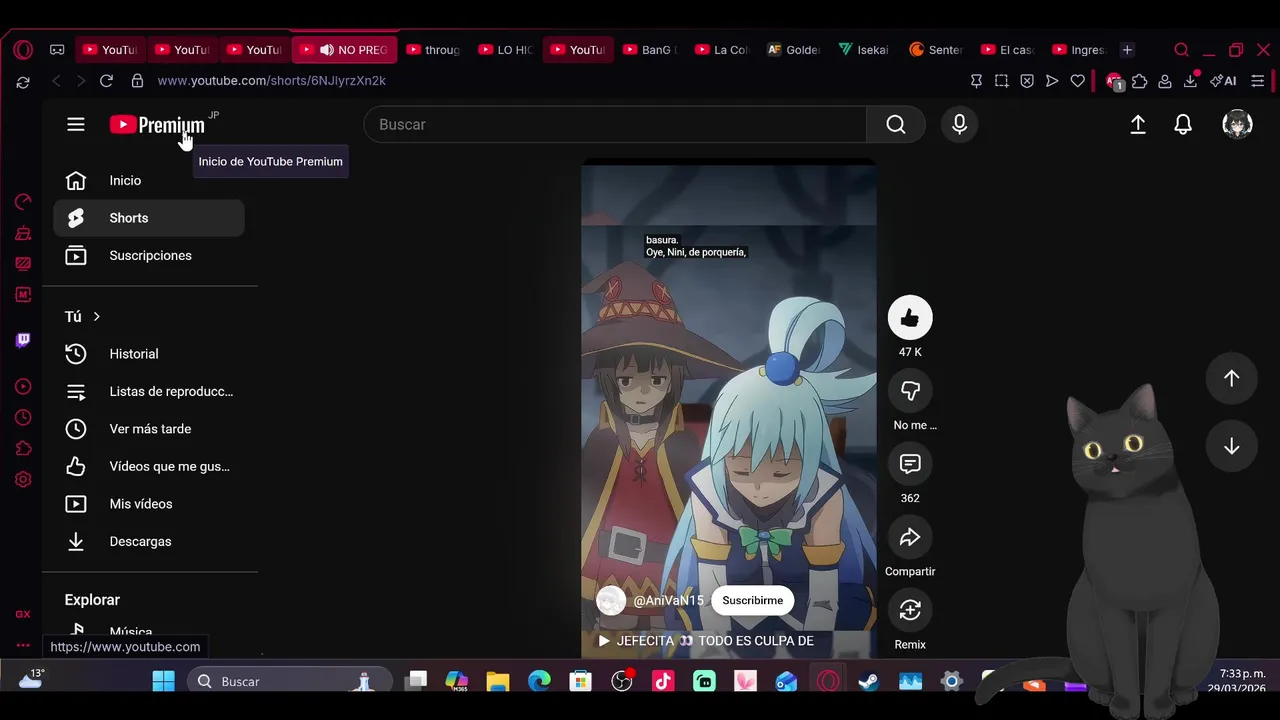Pause the playing short video
The height and width of the screenshot is (720, 1280).
point(729,410)
